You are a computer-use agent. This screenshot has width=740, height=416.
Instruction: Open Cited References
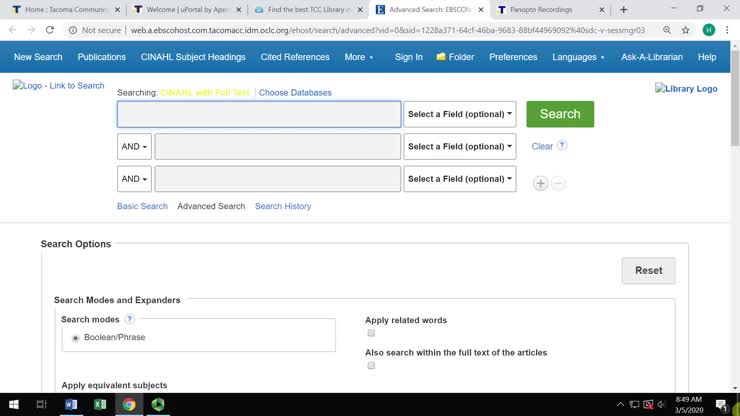click(295, 57)
